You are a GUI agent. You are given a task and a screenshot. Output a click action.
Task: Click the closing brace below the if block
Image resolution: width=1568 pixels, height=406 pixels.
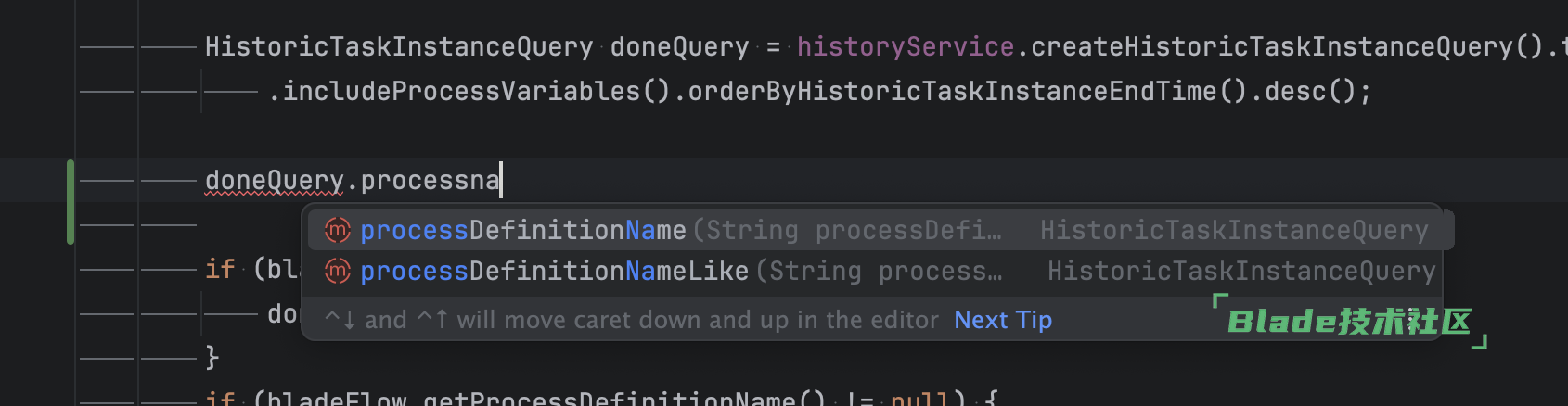(212, 357)
